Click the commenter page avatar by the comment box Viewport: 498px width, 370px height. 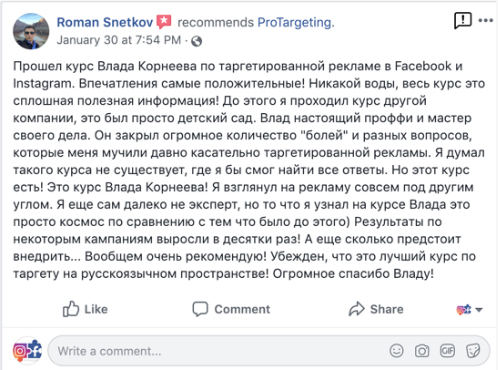coord(27,350)
